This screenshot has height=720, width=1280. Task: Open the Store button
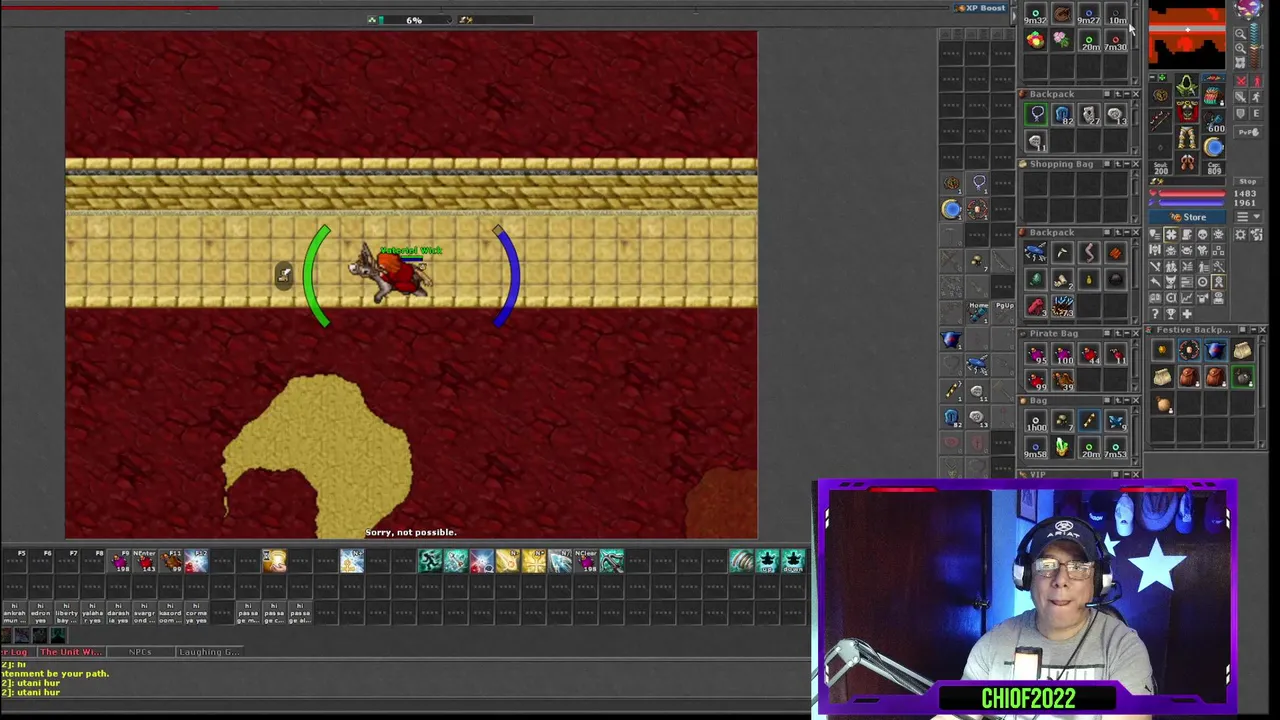point(1187,217)
